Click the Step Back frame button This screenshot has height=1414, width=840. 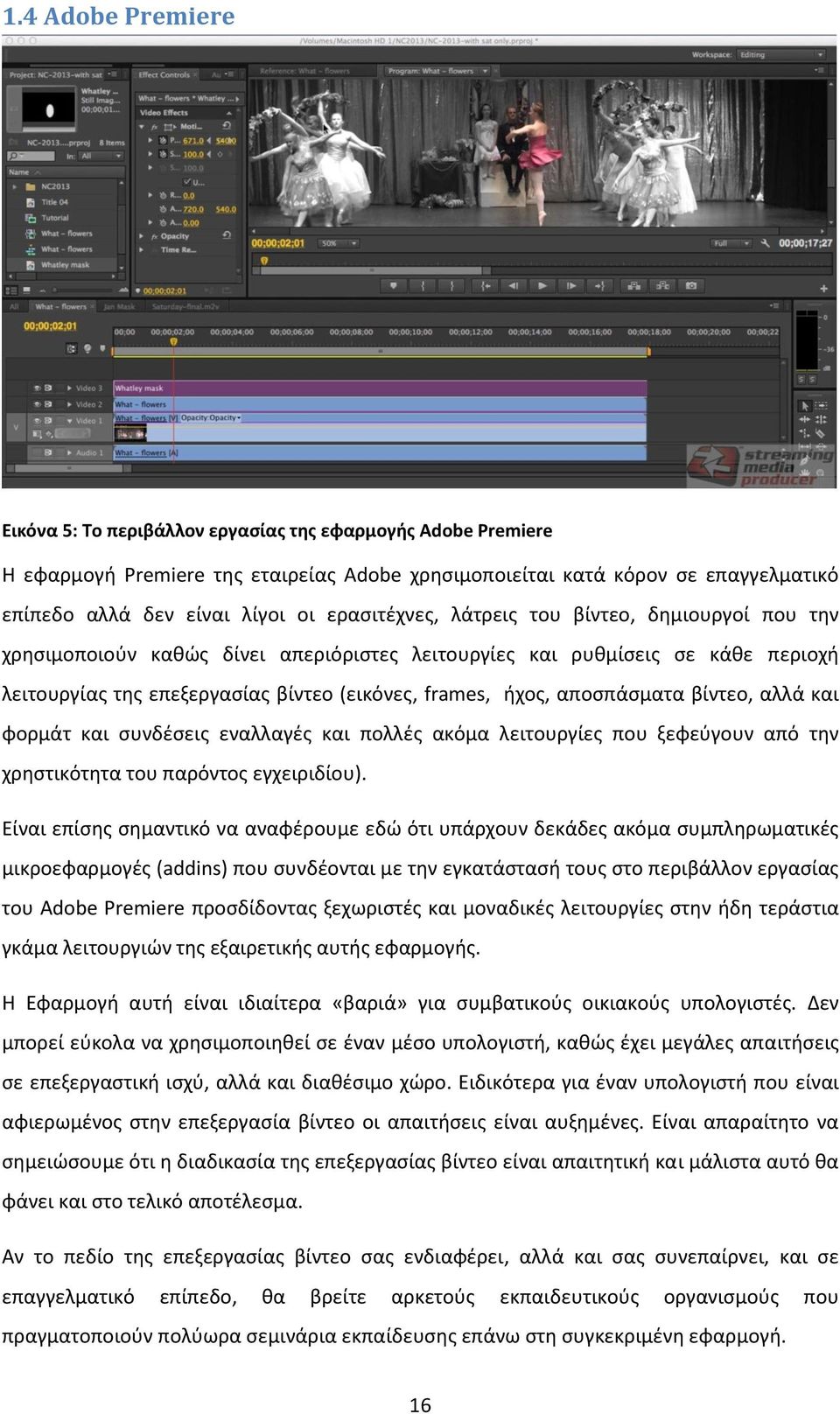tap(514, 286)
